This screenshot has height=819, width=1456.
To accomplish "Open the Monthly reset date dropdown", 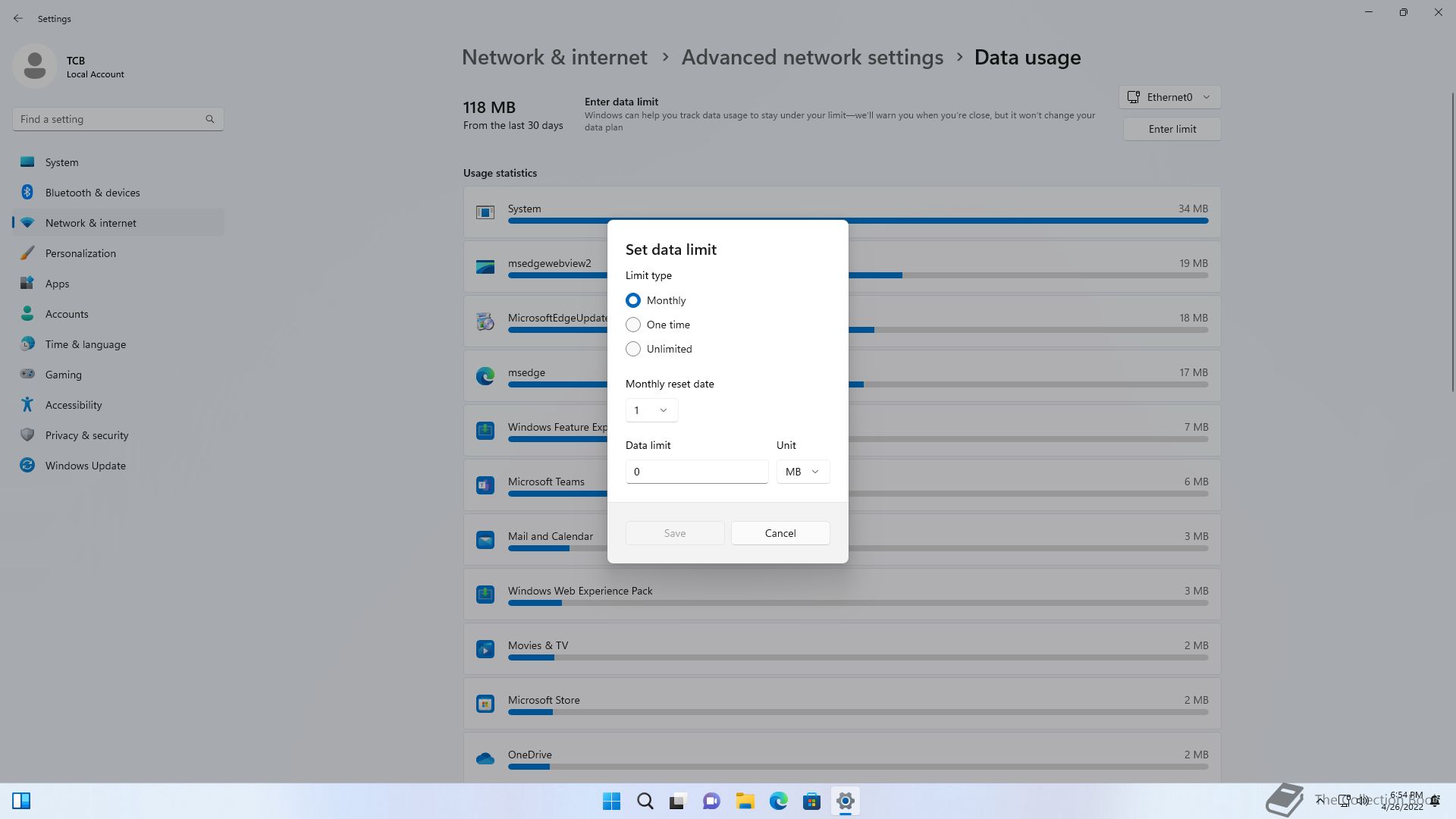I will (x=651, y=410).
